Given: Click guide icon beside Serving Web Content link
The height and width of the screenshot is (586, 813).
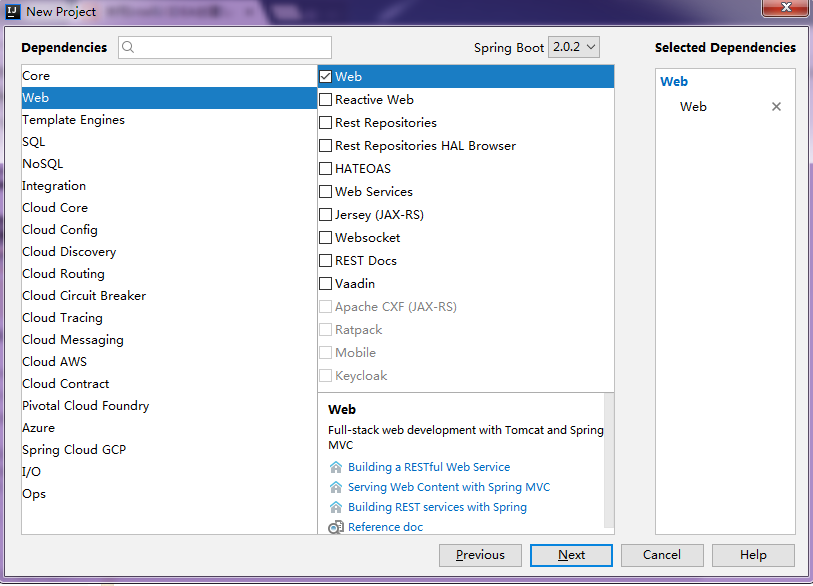Looking at the screenshot, I should (x=336, y=487).
